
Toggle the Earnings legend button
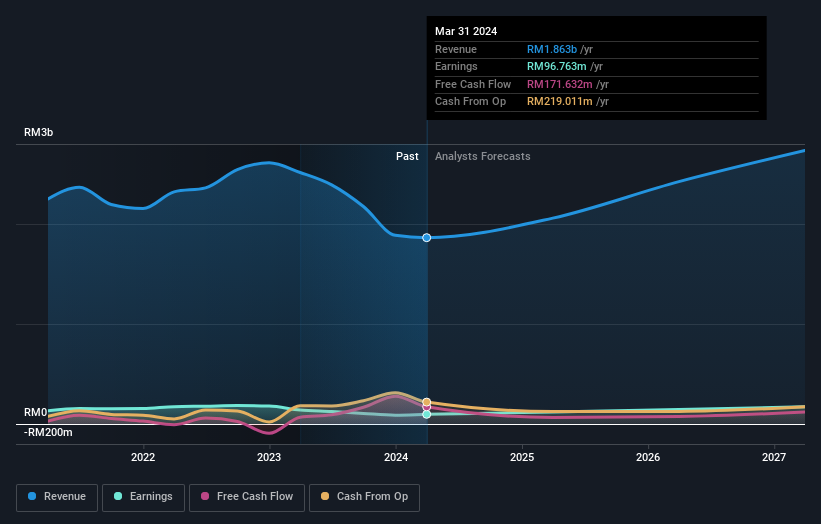(143, 497)
